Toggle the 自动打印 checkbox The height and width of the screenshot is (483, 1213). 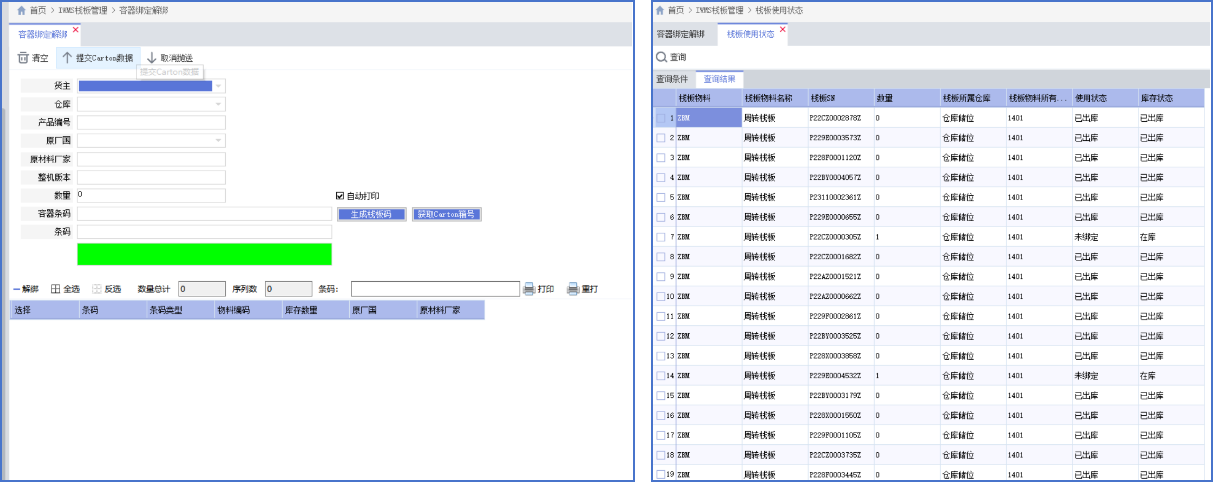point(340,196)
